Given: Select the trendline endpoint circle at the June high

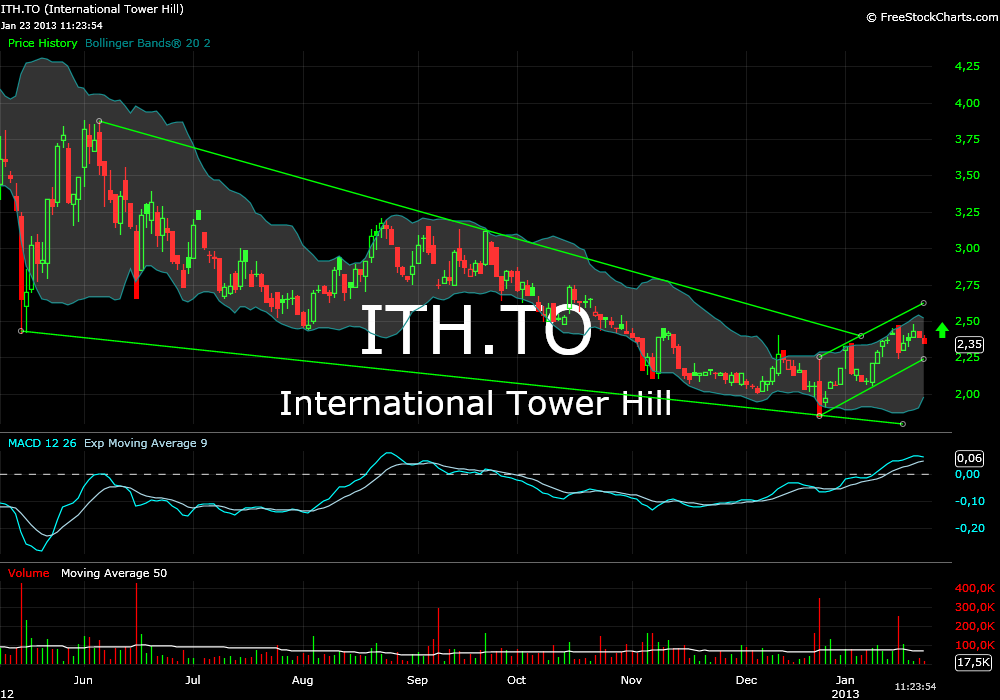Looking at the screenshot, I should 99,122.
